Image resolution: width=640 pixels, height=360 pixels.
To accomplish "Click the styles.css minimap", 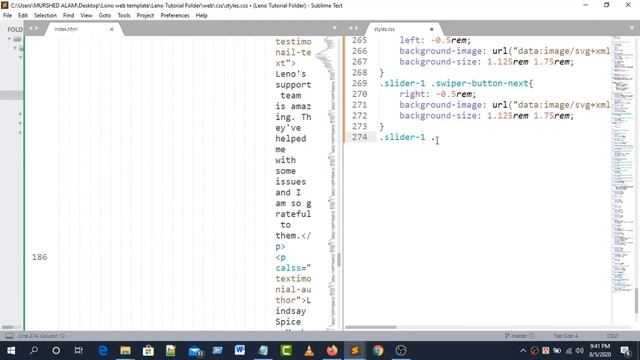I will click(622, 164).
